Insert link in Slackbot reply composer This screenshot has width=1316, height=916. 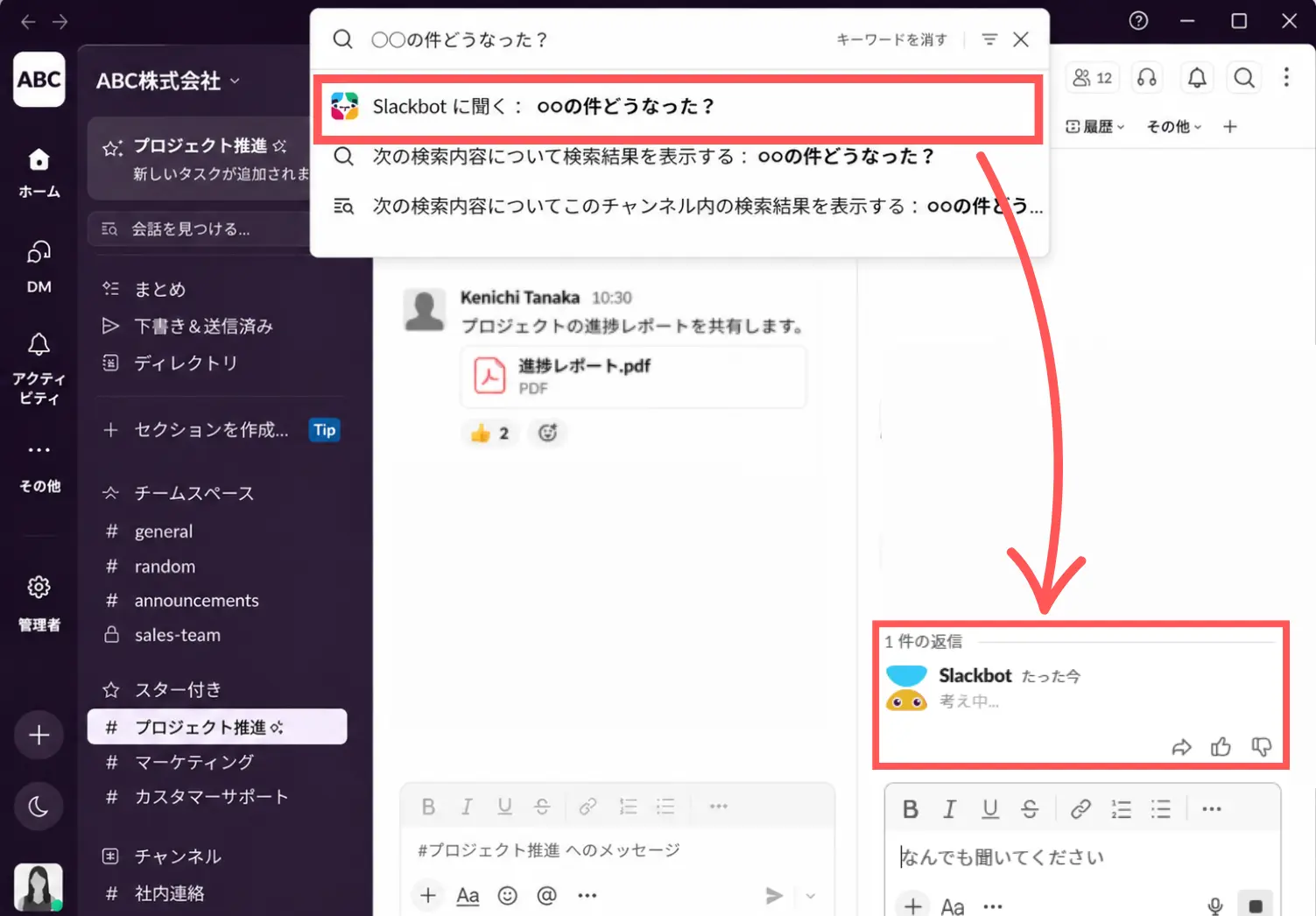[x=1080, y=809]
